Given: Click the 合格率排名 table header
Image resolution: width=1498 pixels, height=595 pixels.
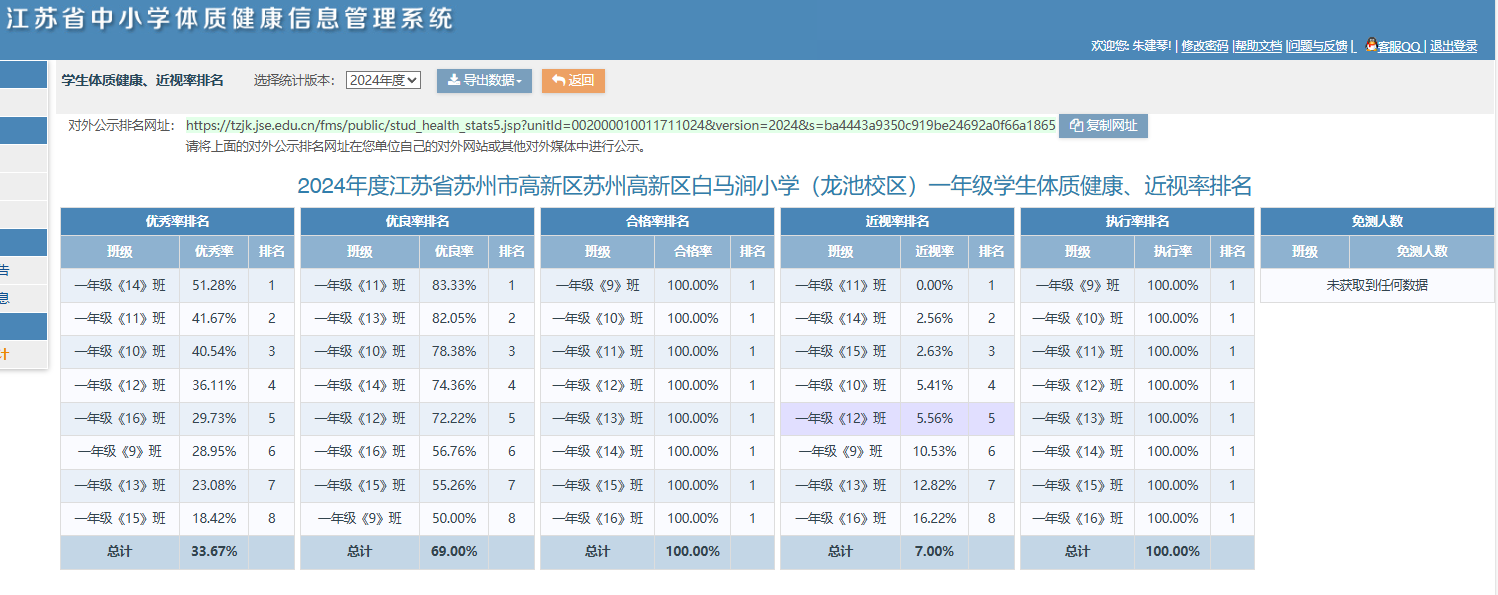Looking at the screenshot, I should point(657,221).
